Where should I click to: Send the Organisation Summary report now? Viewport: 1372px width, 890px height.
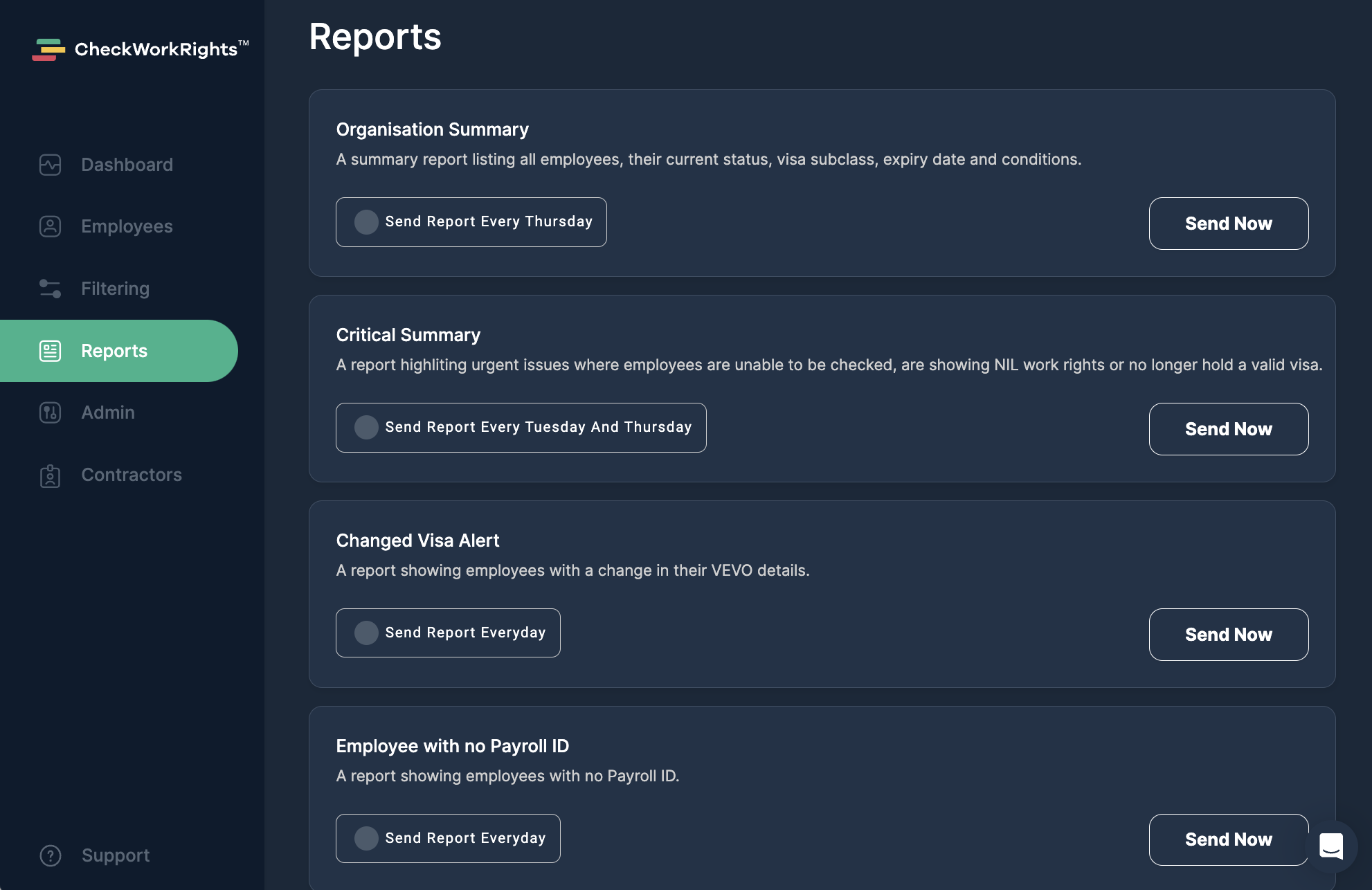[1228, 224]
